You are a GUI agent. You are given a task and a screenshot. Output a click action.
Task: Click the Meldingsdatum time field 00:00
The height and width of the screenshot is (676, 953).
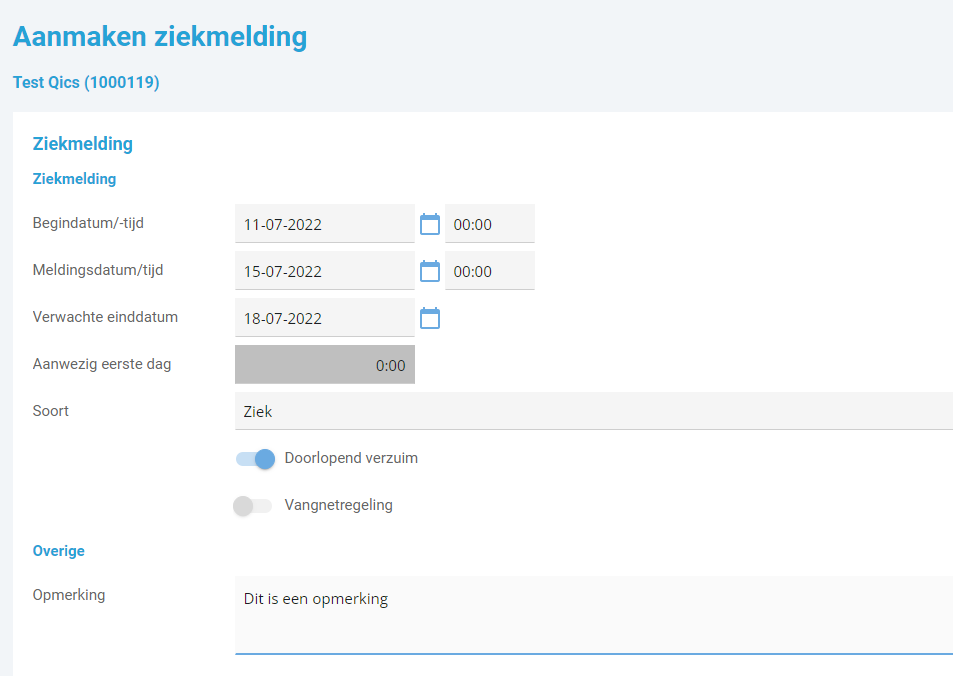click(490, 271)
